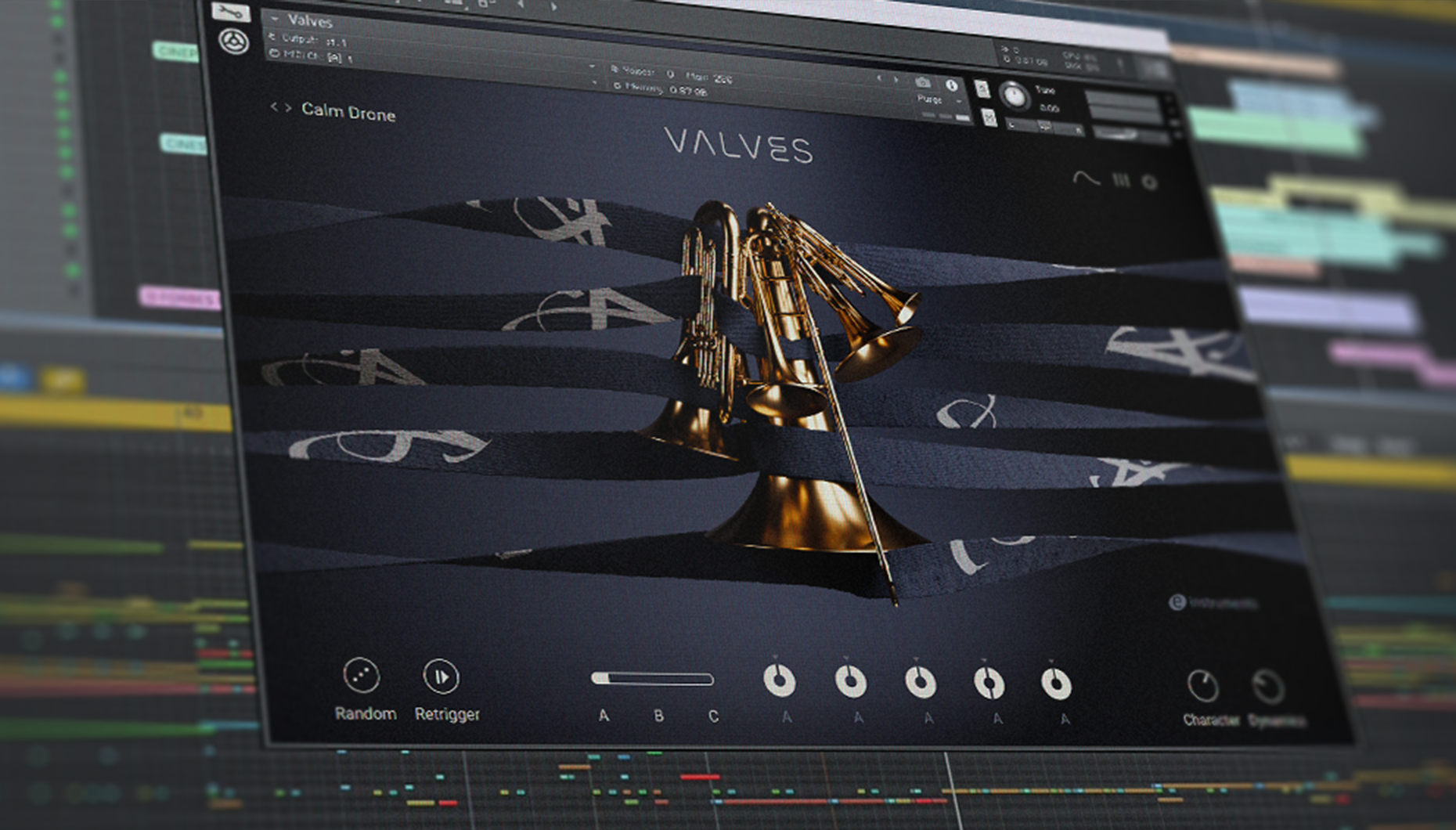Click the first of five layer knobs

click(780, 680)
